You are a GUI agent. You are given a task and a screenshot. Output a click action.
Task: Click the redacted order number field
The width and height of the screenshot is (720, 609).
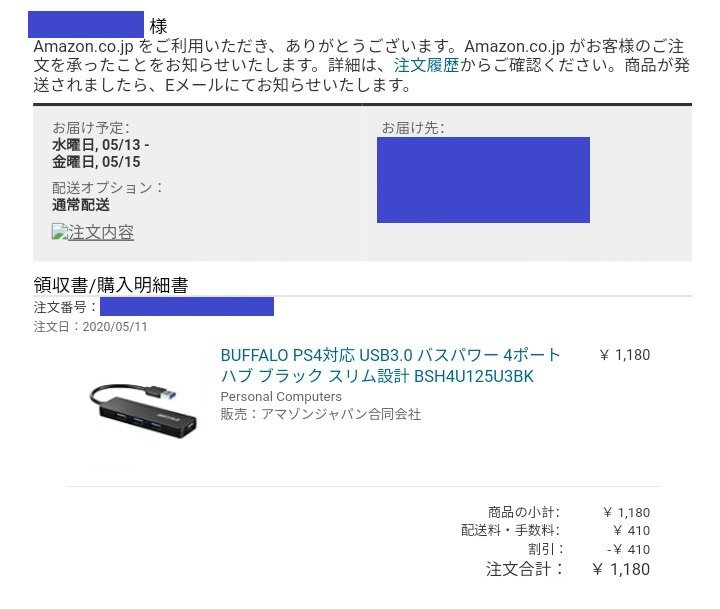coord(187,306)
